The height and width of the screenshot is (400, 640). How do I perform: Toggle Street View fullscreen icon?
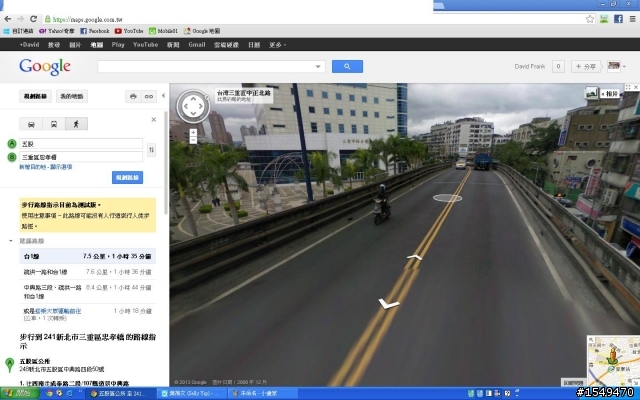tap(628, 87)
